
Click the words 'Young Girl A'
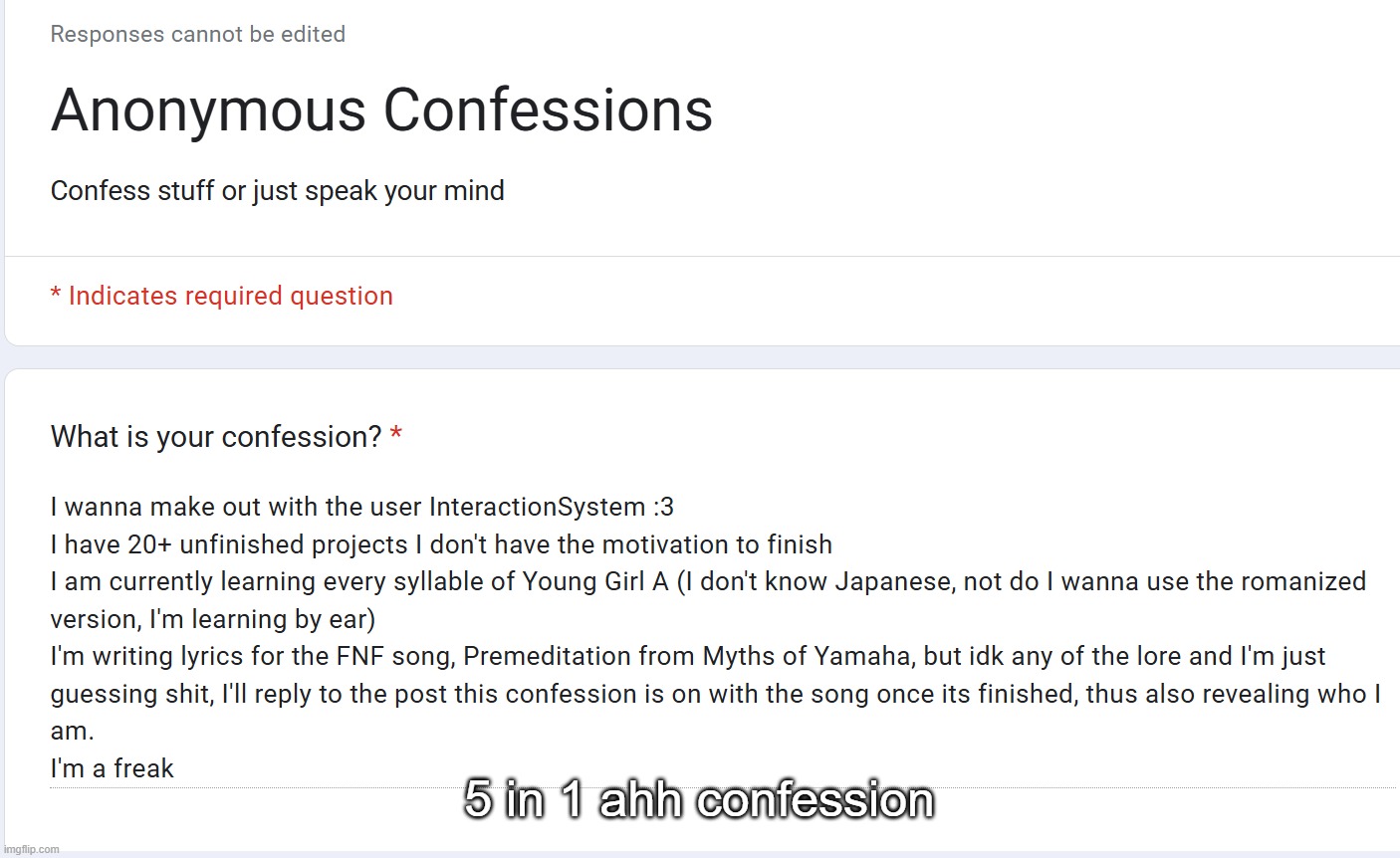595,581
